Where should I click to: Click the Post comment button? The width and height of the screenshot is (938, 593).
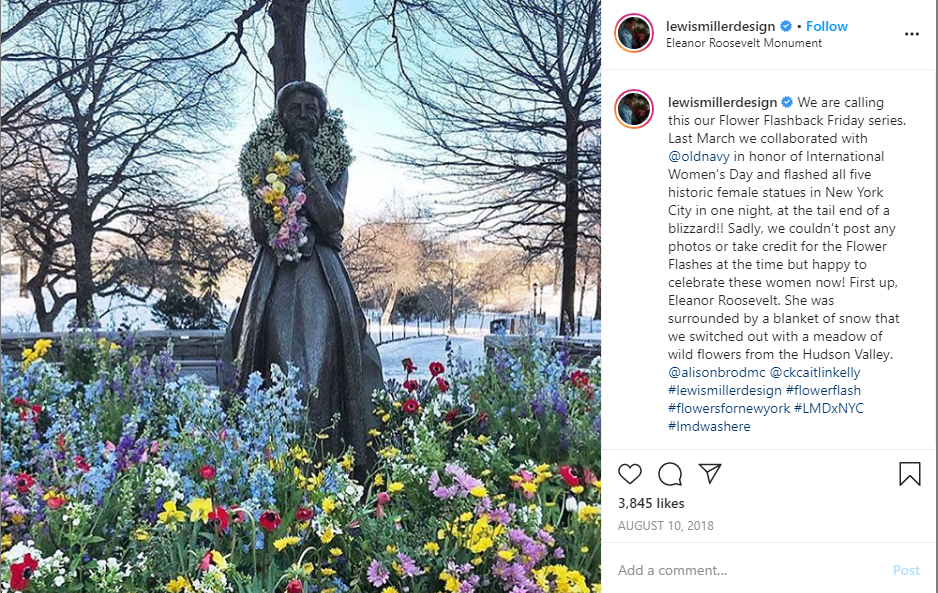[x=906, y=570]
